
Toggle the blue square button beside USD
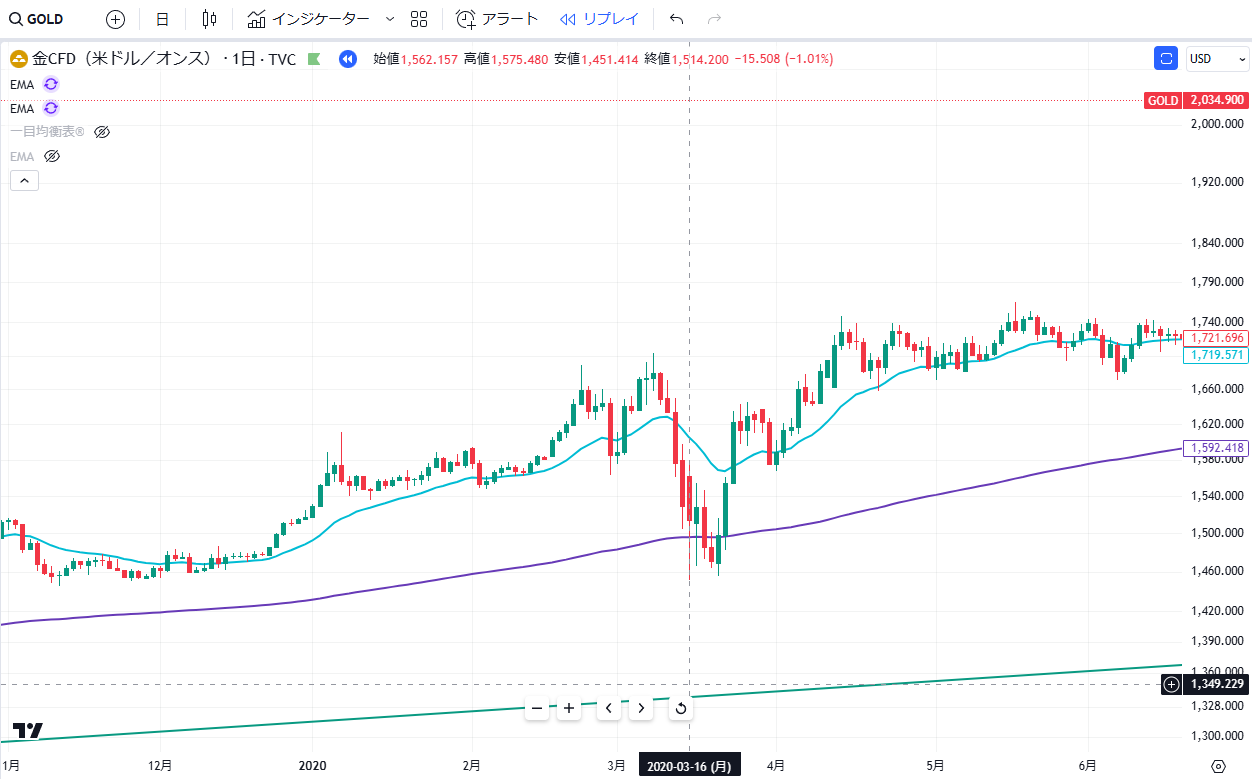tap(1165, 59)
